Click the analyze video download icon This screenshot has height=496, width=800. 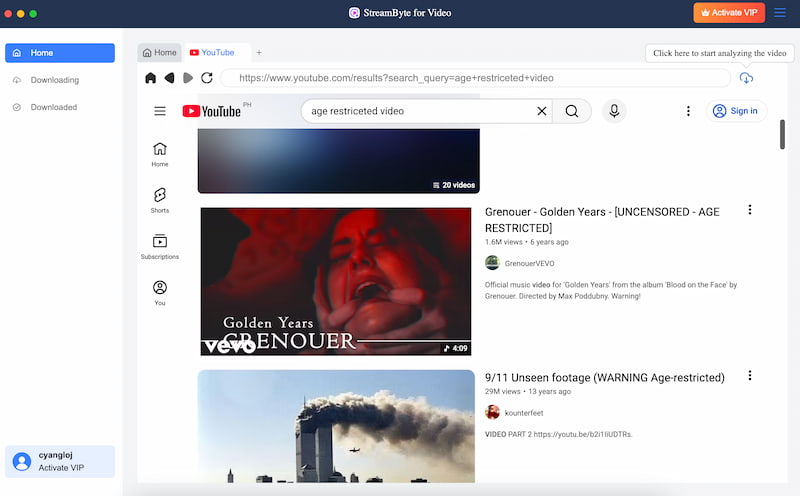(746, 78)
